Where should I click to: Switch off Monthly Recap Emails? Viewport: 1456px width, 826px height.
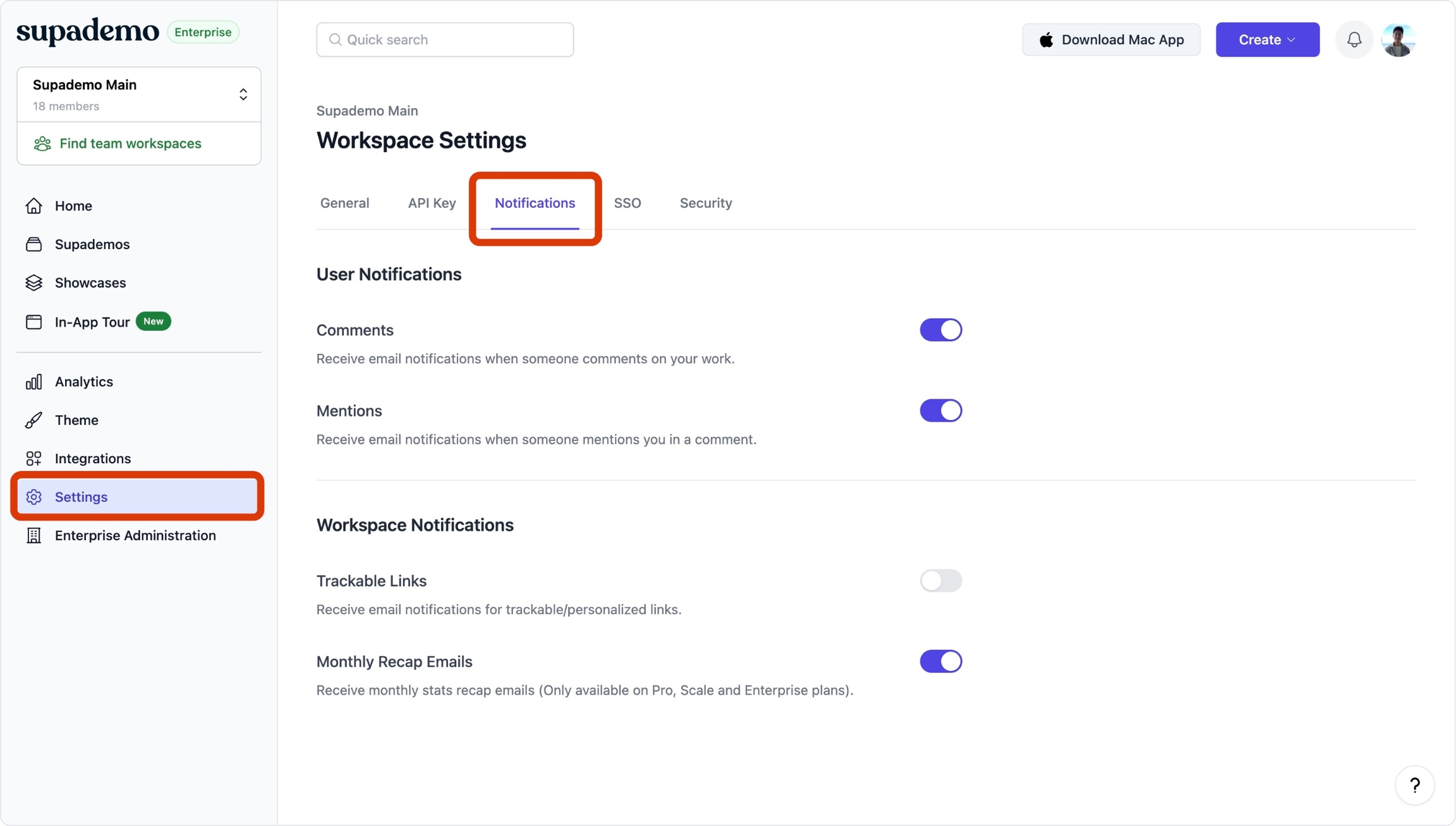[x=940, y=662]
